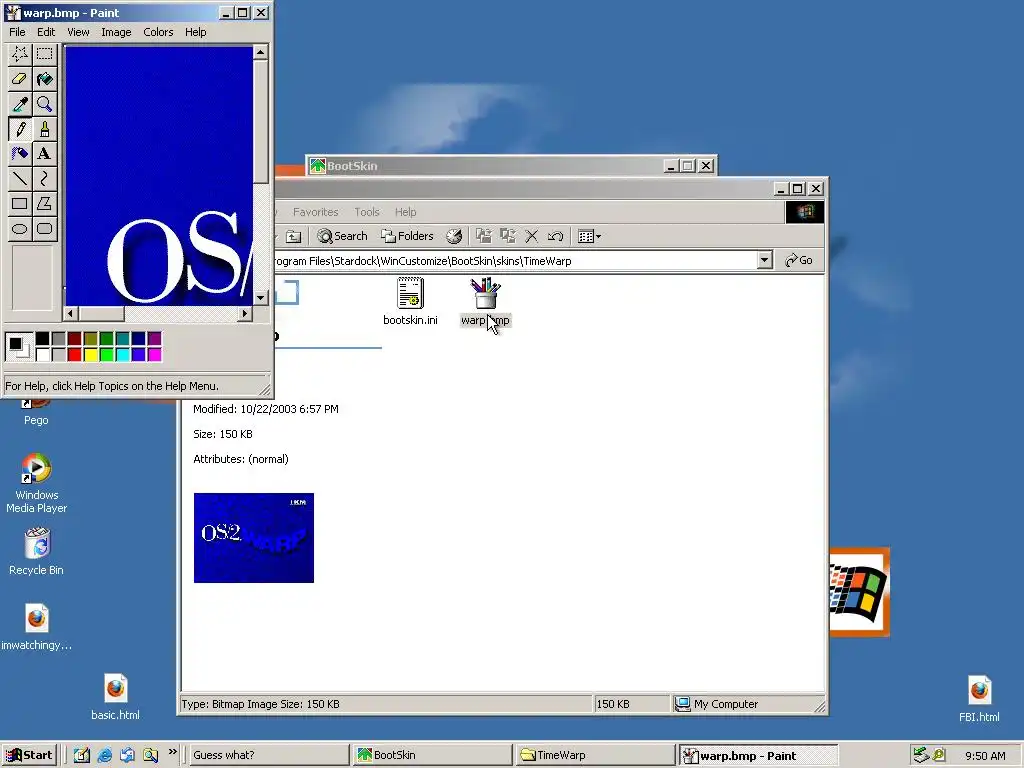Click the Copy To icon in Explorer toolbar
Image resolution: width=1024 pixels, height=768 pixels.
coord(508,236)
